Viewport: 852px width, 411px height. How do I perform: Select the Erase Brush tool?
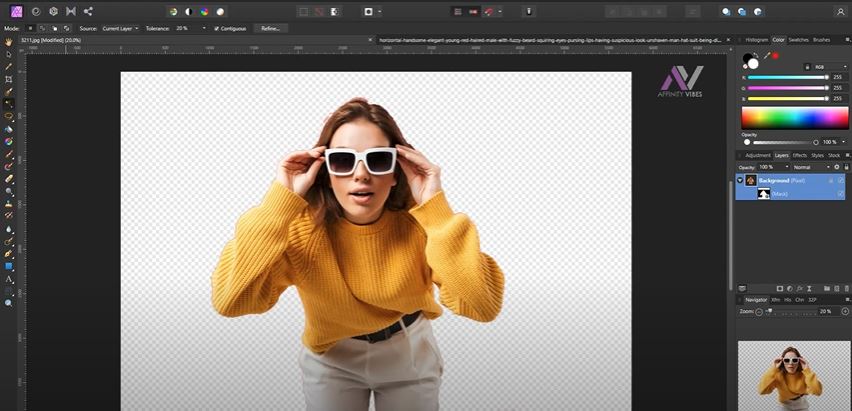(9, 179)
